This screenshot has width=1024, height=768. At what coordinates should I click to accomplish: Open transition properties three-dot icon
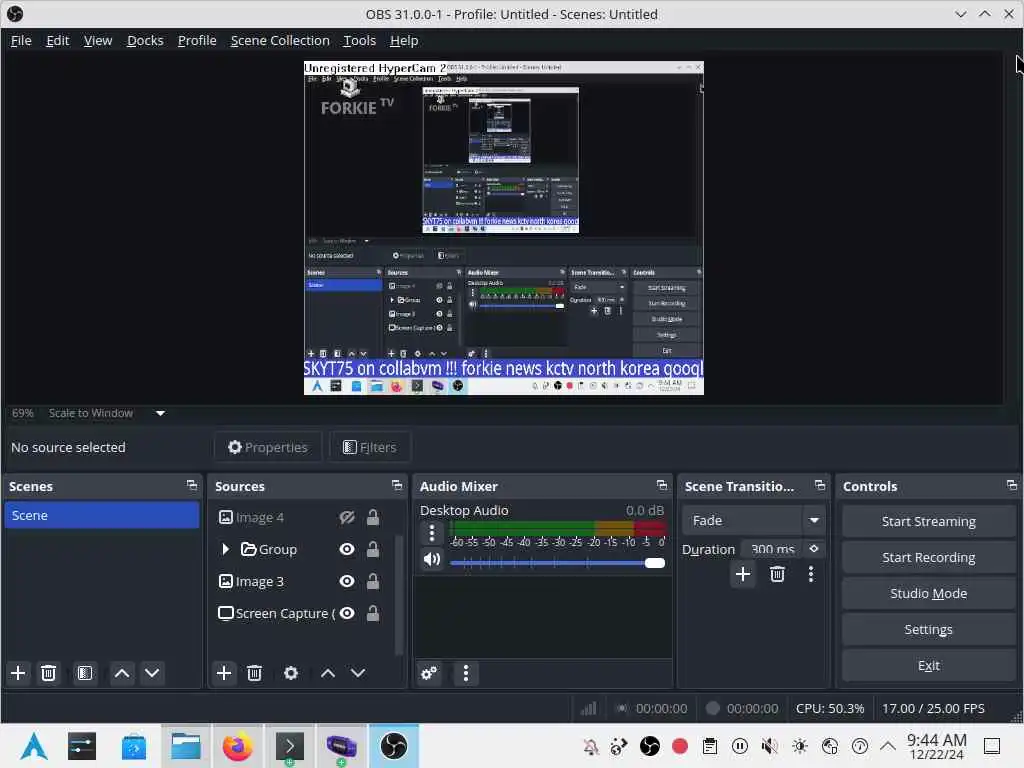811,574
